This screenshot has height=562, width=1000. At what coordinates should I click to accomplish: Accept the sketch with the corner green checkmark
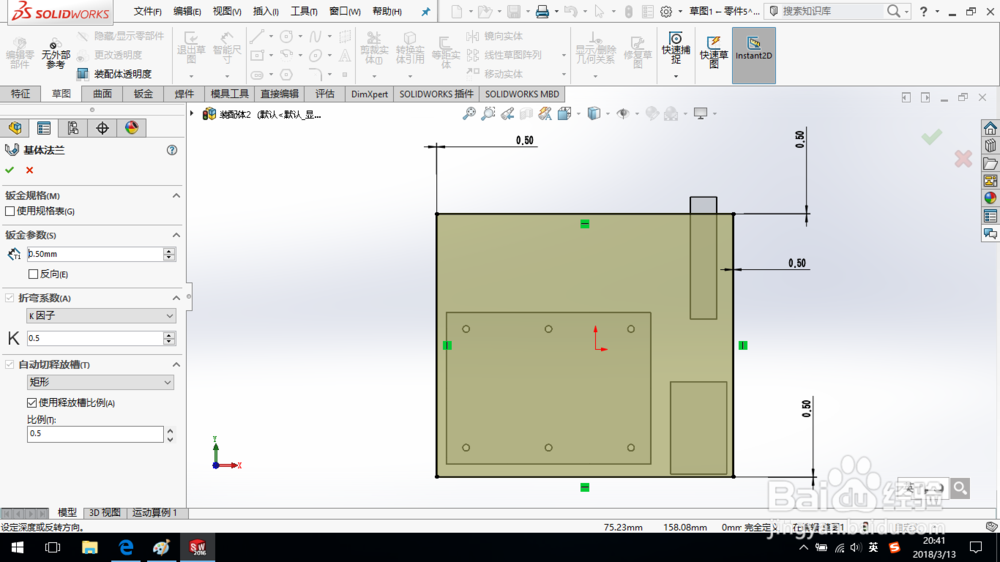coord(932,137)
